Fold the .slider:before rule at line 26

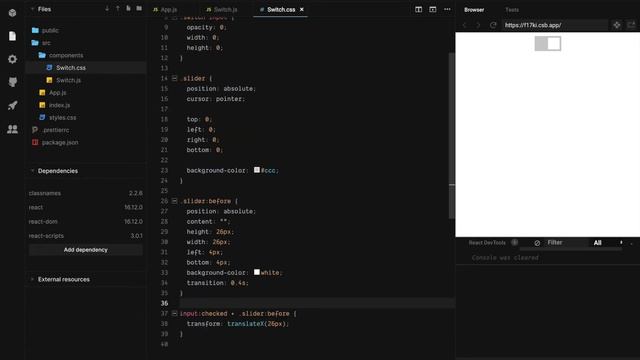pyautogui.click(x=174, y=201)
